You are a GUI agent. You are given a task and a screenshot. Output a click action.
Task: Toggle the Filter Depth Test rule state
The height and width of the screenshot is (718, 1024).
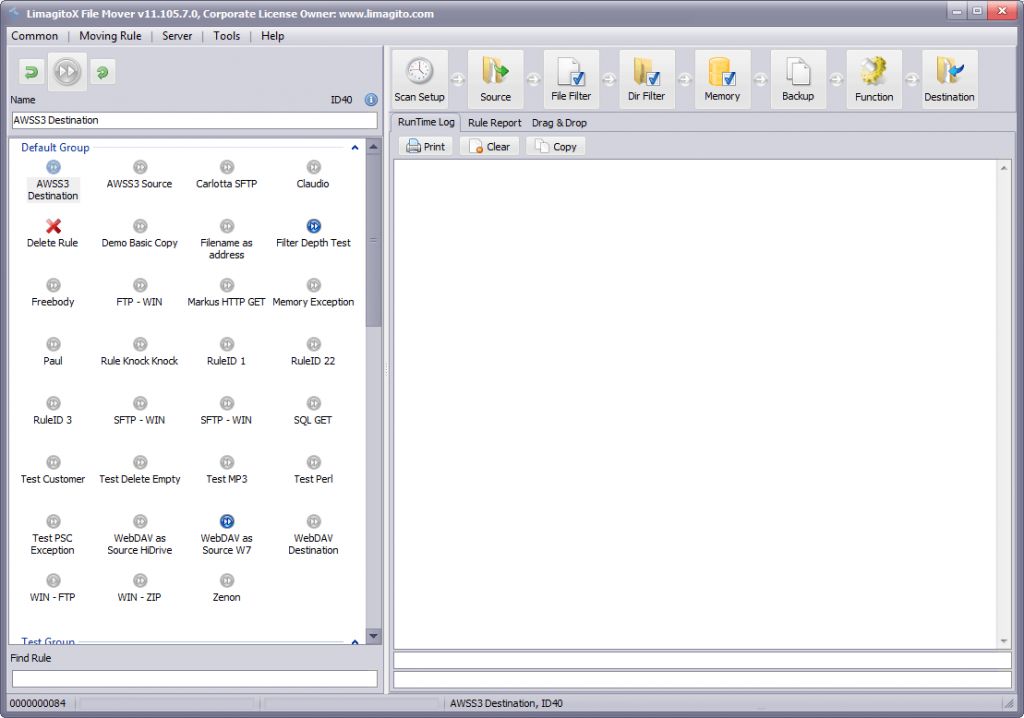coord(313,225)
